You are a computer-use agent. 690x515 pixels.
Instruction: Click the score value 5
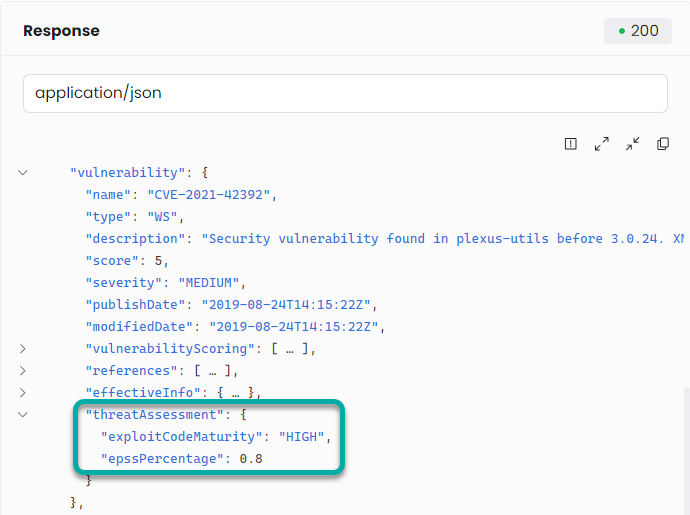point(158,261)
